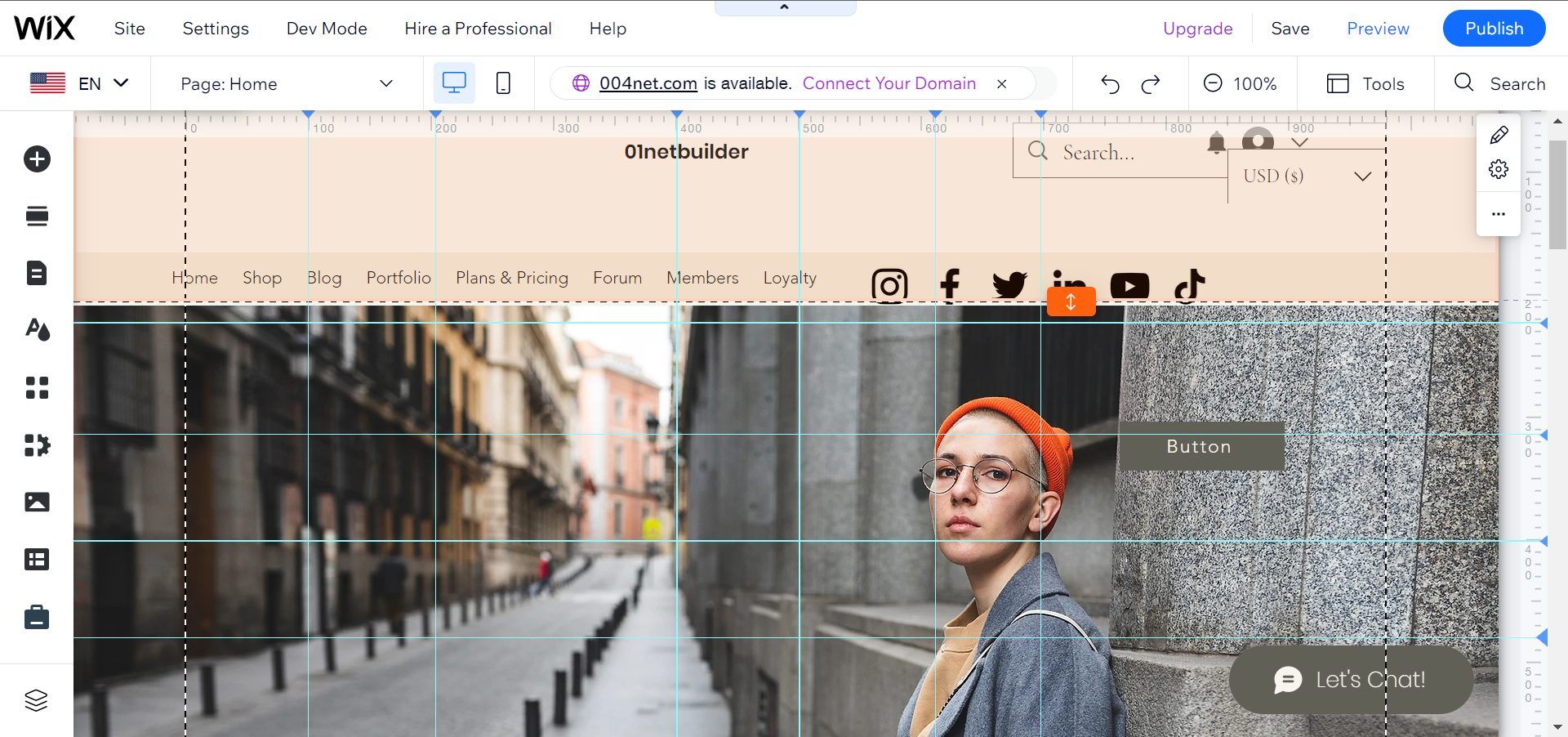
Task: Click Preview in the top bar
Action: pyautogui.click(x=1378, y=29)
